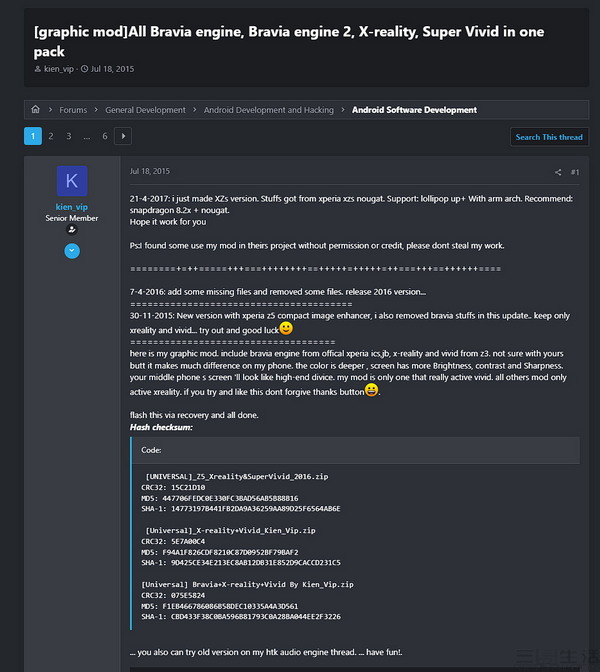
Task: Click the user badge icon under Senior Member
Action: click(x=72, y=230)
